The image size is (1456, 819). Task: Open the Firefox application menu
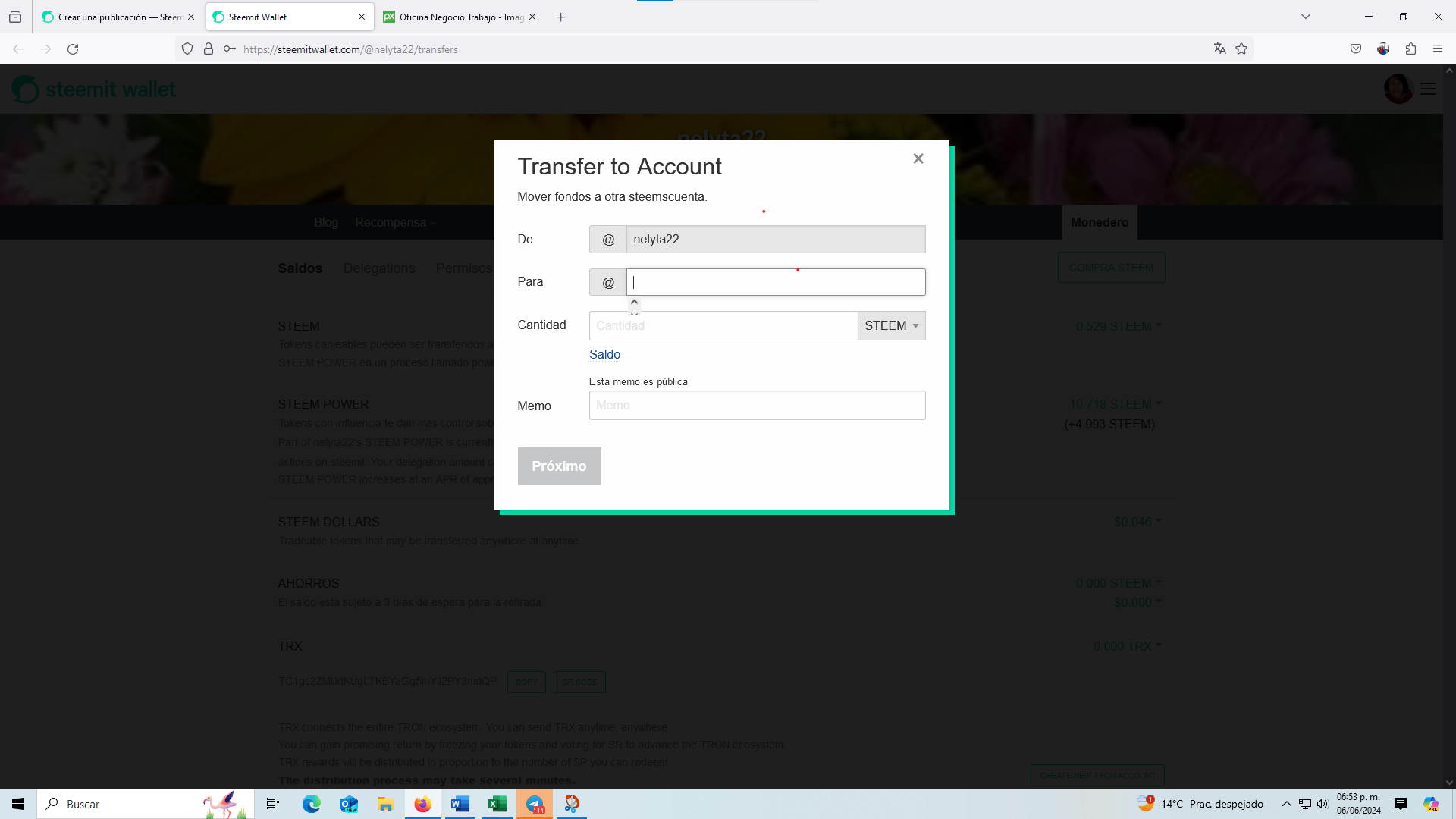(1438, 49)
